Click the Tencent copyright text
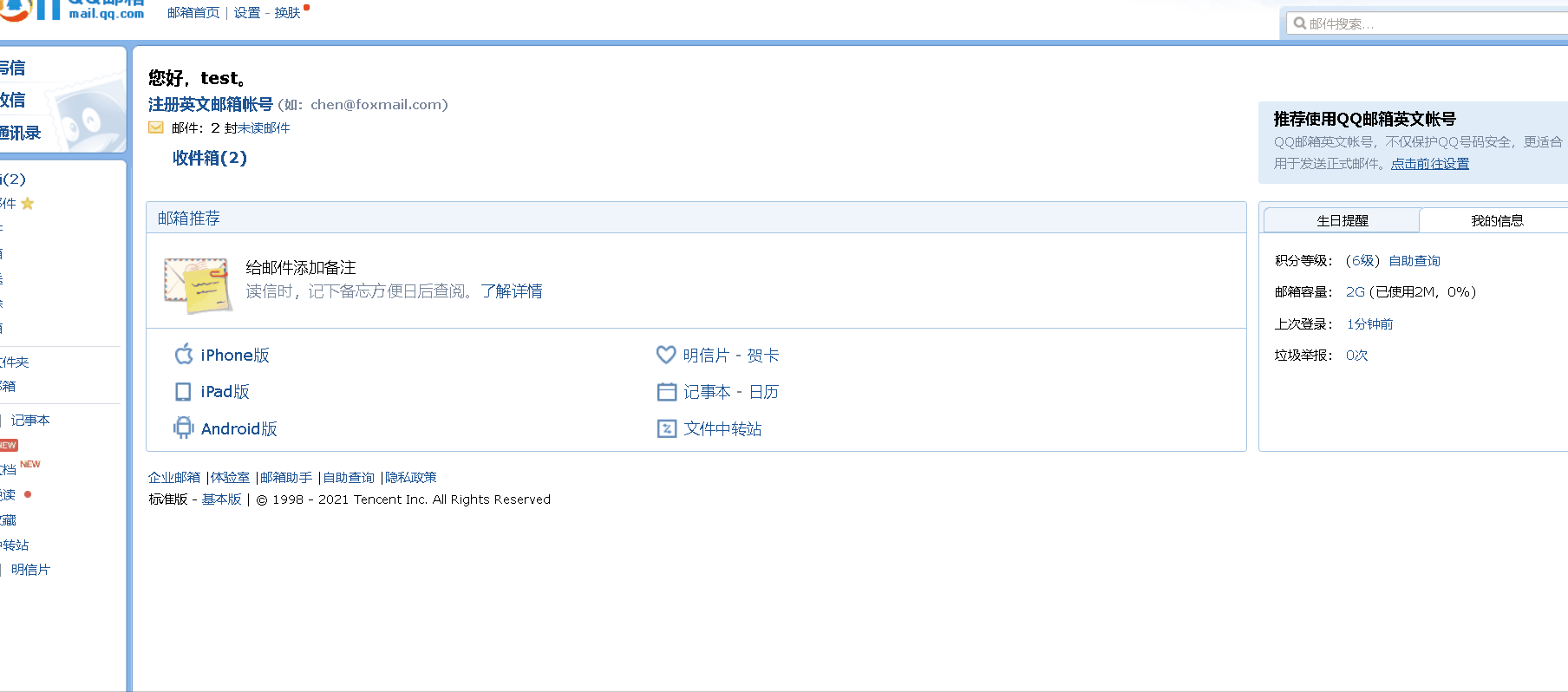 [x=403, y=499]
